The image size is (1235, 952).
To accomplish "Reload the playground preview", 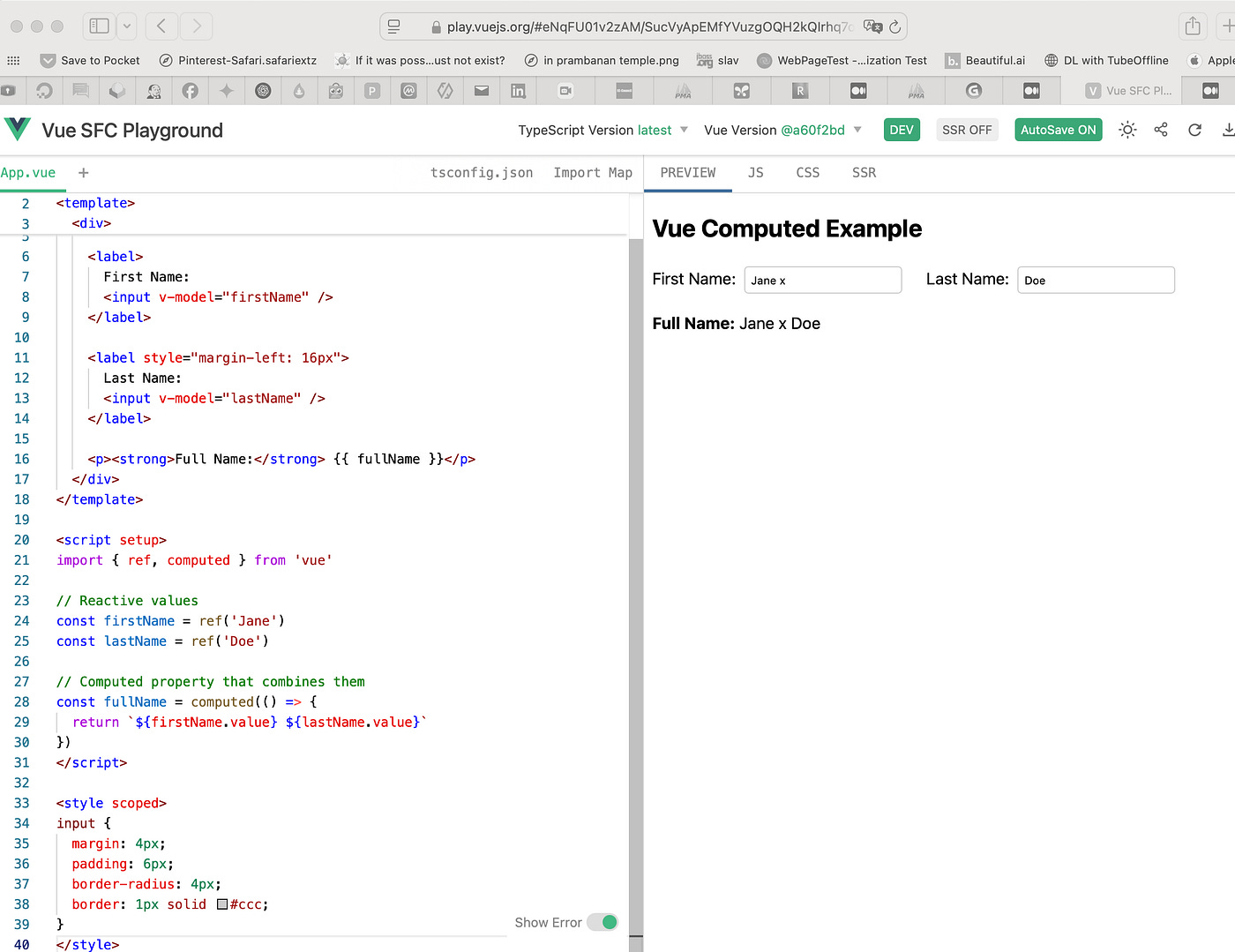I will (x=1194, y=129).
